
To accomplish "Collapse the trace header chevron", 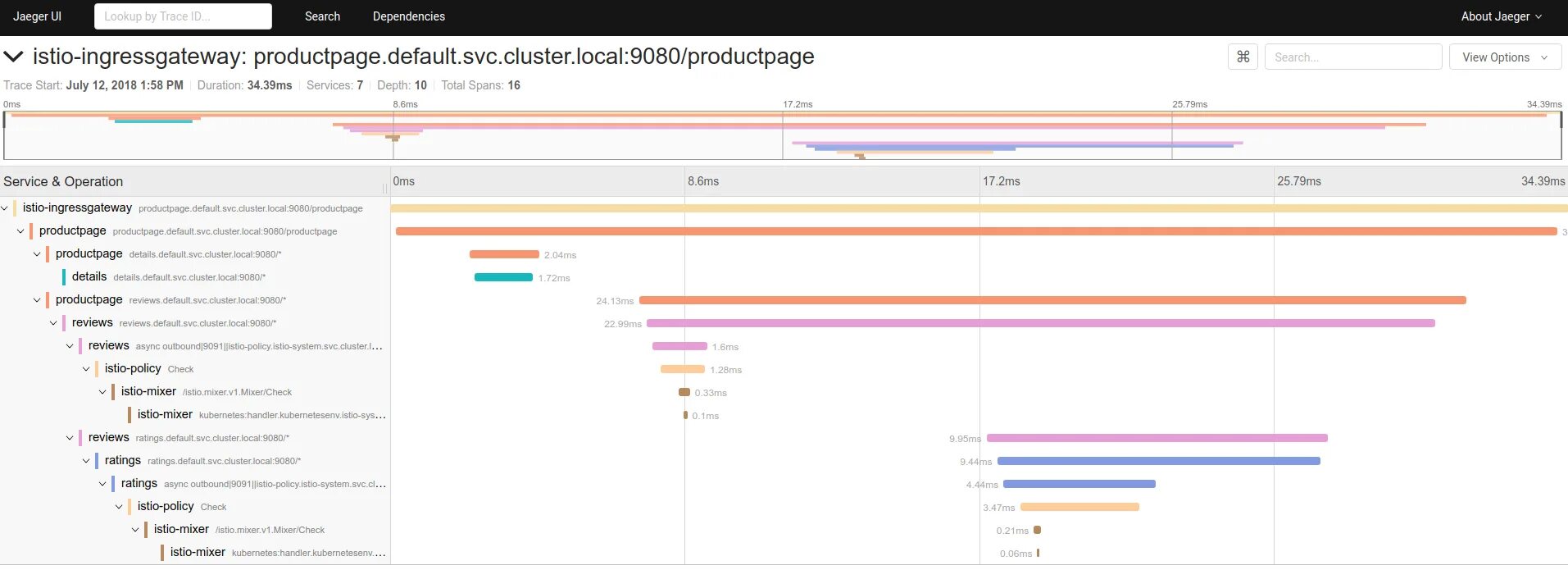I will click(13, 57).
